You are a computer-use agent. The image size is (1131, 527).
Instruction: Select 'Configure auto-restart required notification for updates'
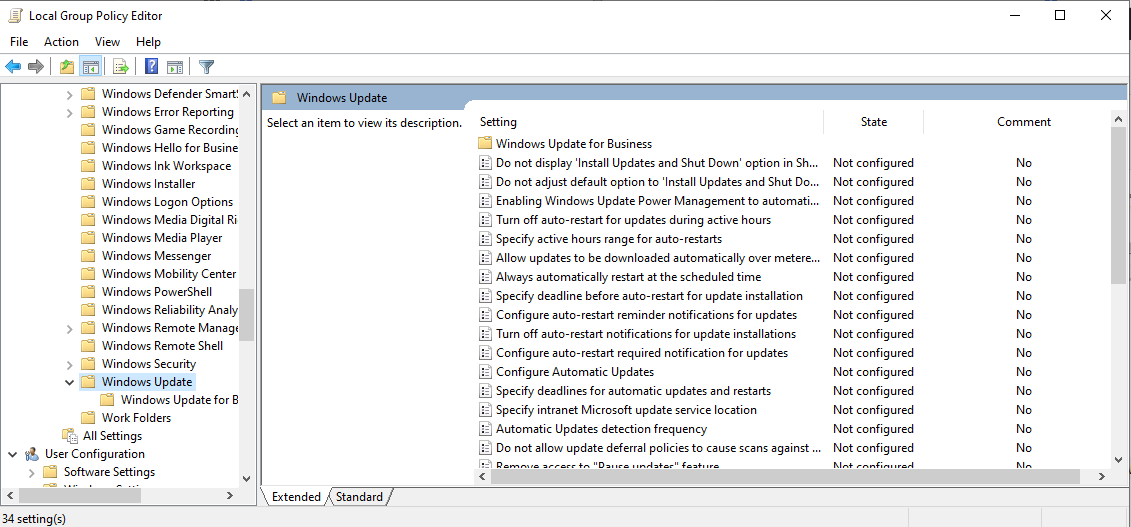point(642,353)
